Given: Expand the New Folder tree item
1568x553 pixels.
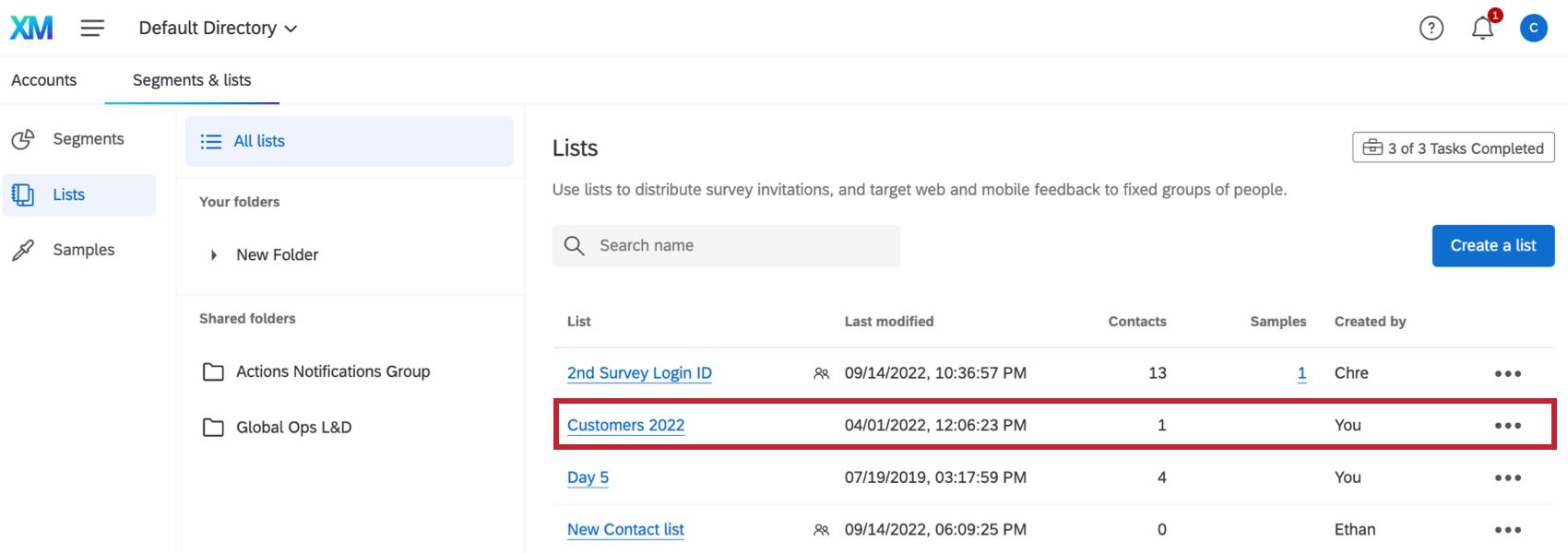Looking at the screenshot, I should click(x=214, y=255).
